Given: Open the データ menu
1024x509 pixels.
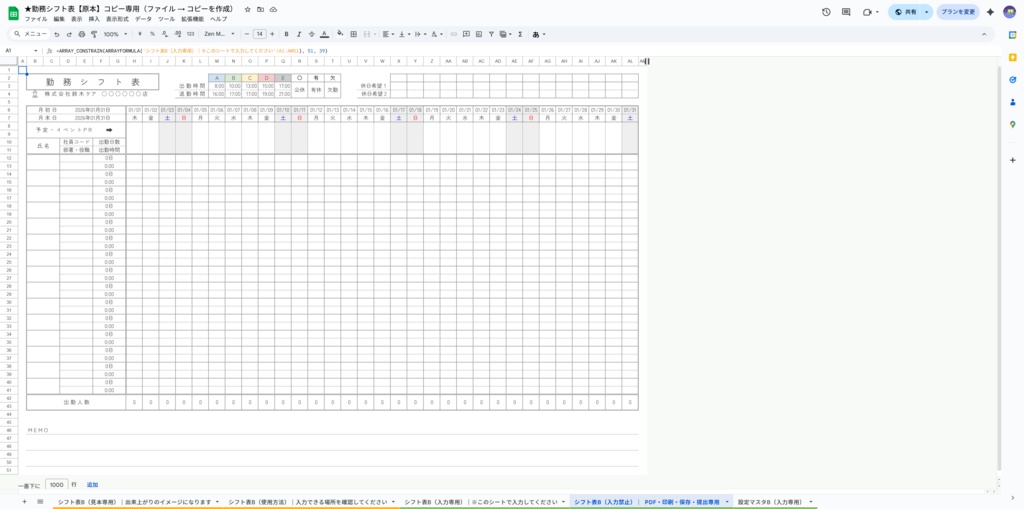Looking at the screenshot, I should 143,19.
